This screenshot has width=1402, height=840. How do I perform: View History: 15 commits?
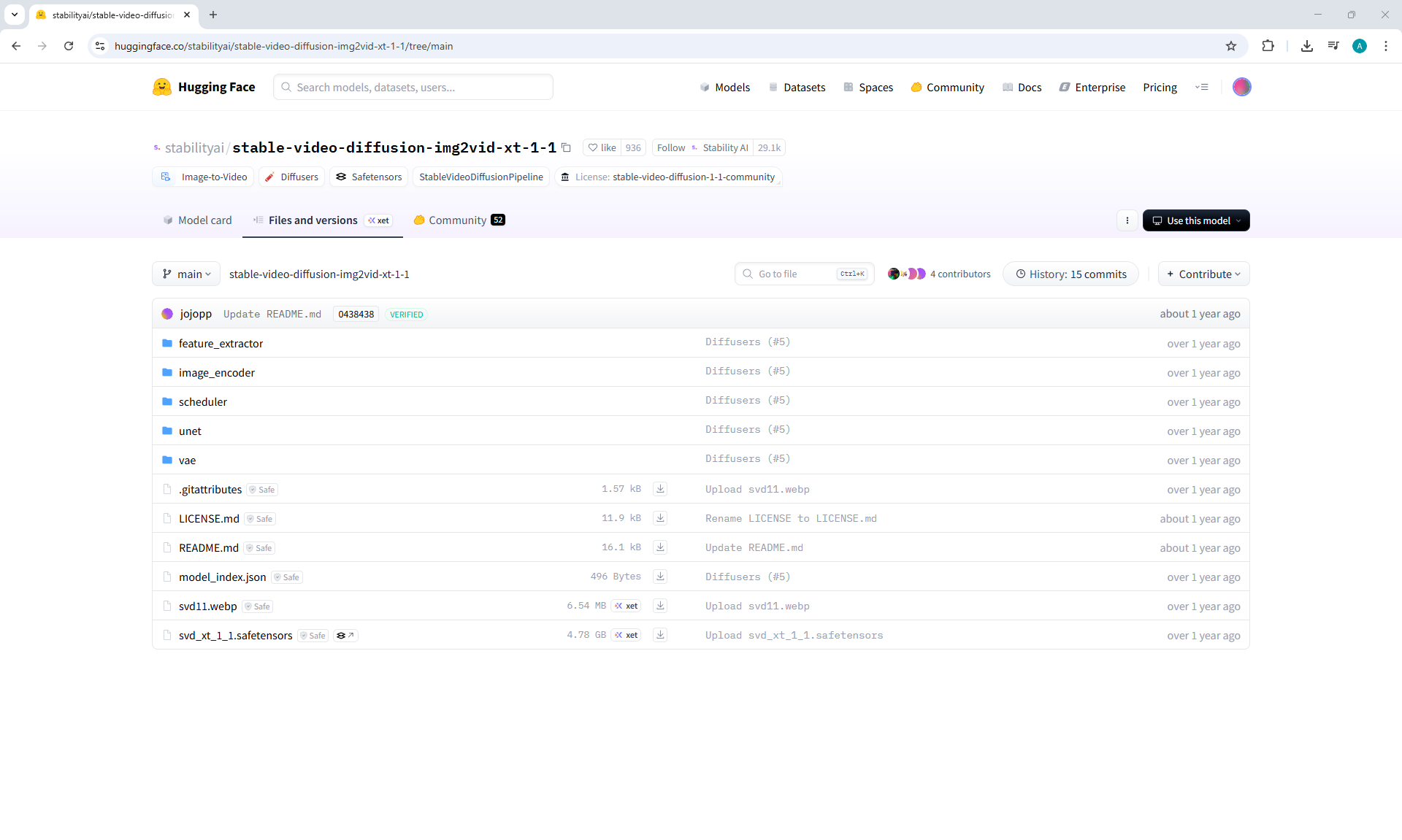click(x=1070, y=274)
